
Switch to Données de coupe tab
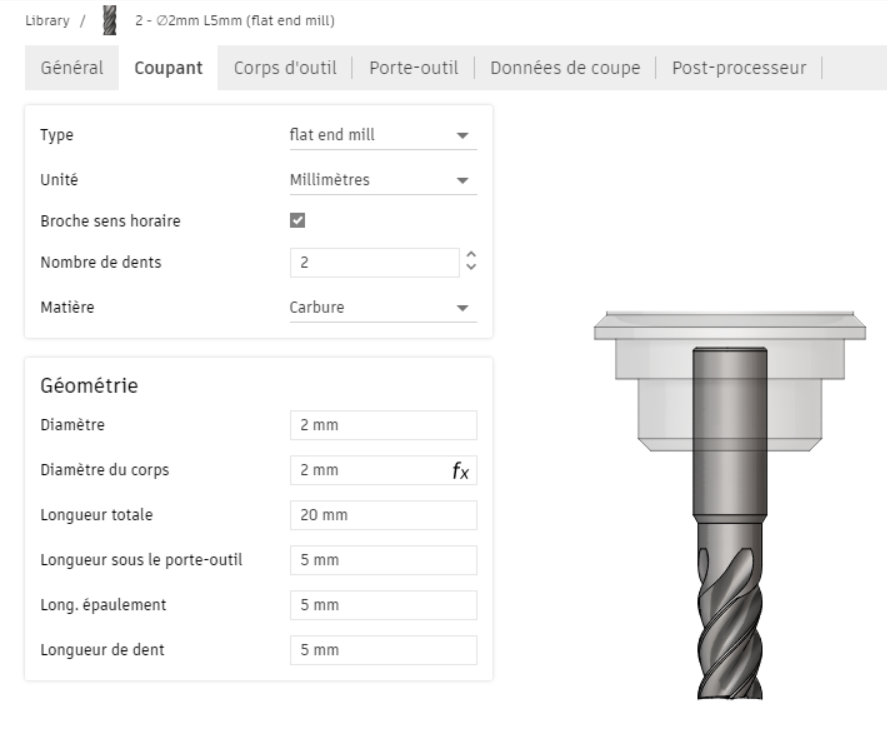(x=565, y=68)
